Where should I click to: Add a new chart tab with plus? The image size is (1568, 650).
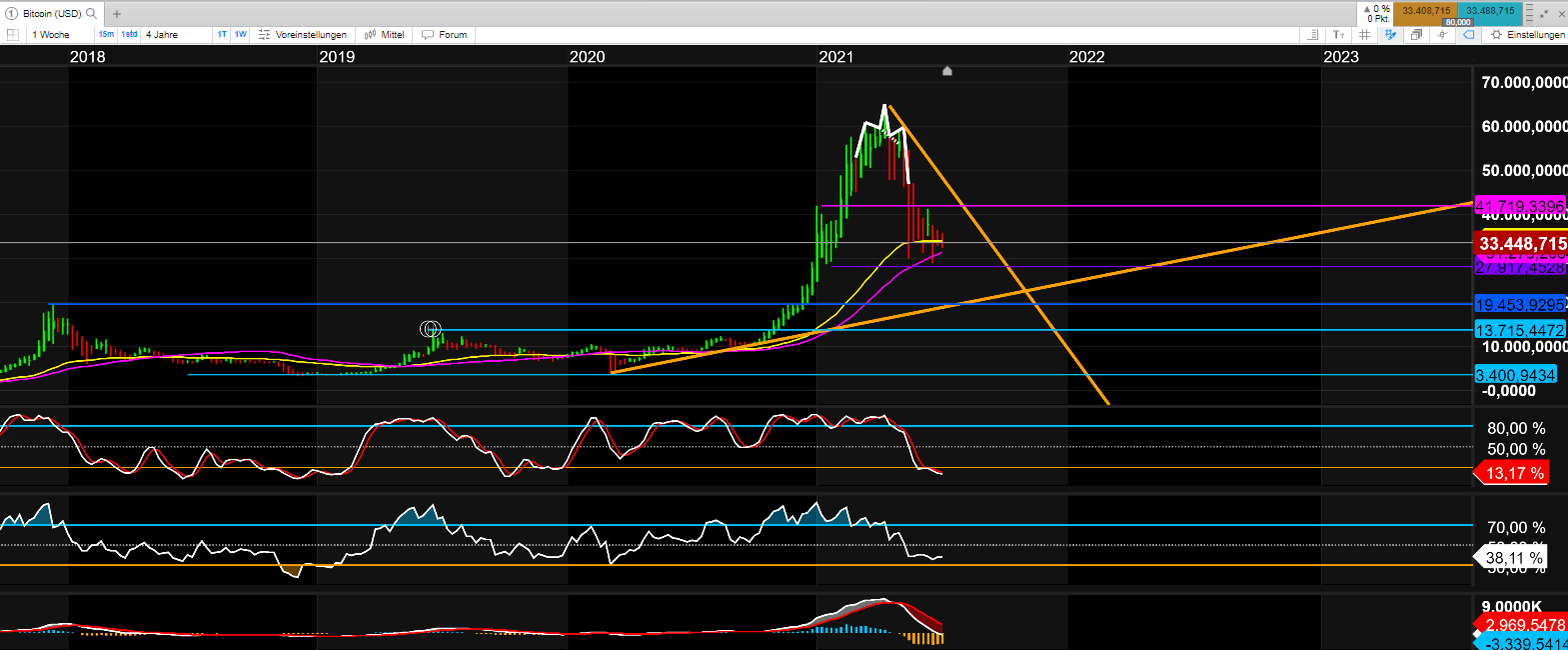[117, 14]
